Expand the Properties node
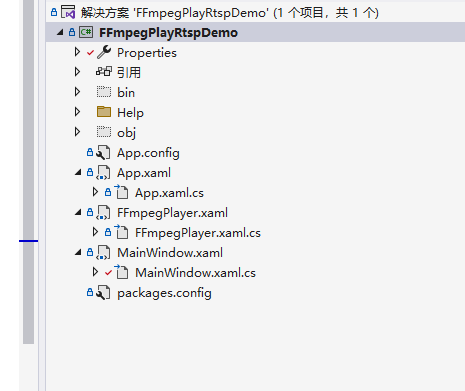 [x=77, y=52]
